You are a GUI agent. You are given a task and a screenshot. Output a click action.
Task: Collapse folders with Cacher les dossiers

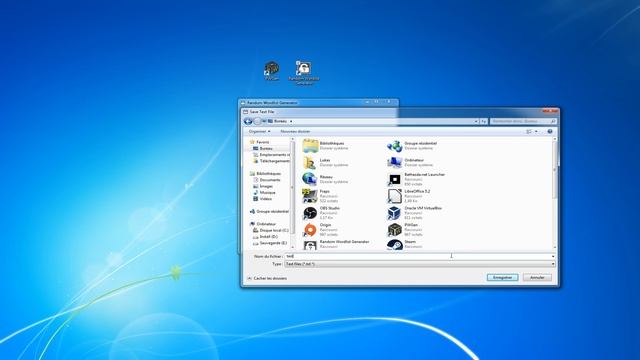click(267, 278)
